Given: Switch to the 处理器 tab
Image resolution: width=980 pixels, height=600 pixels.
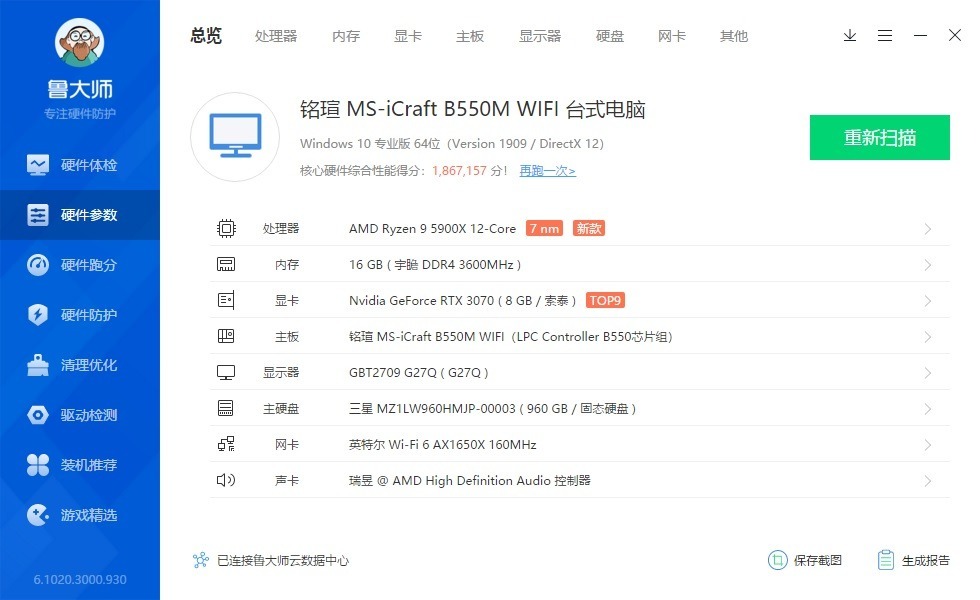Looking at the screenshot, I should (276, 36).
